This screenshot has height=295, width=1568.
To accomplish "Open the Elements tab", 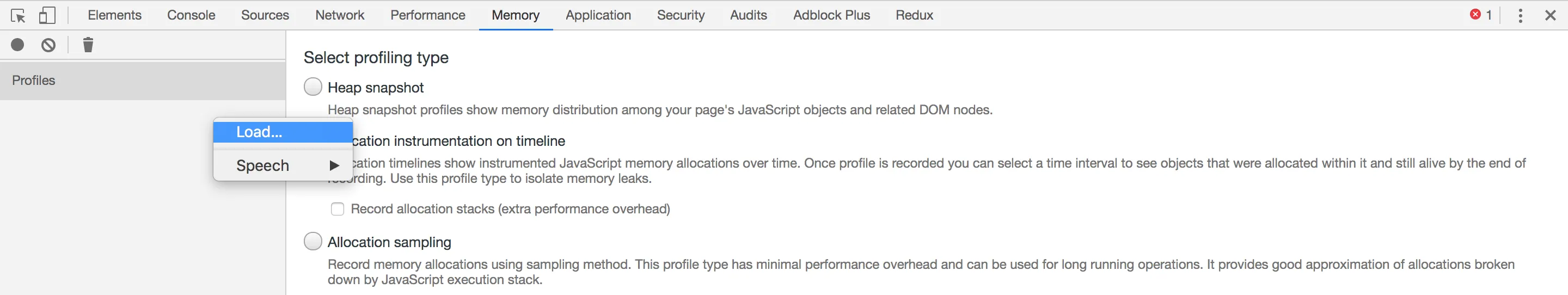I will pyautogui.click(x=114, y=15).
